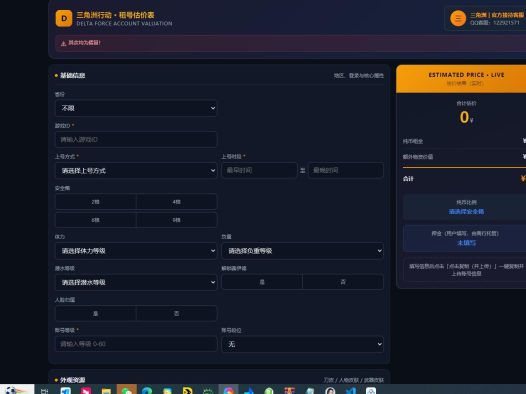The image size is (526, 394).
Task: Choose 是 beside the 潜水等级 dropdown
Action: tap(262, 282)
